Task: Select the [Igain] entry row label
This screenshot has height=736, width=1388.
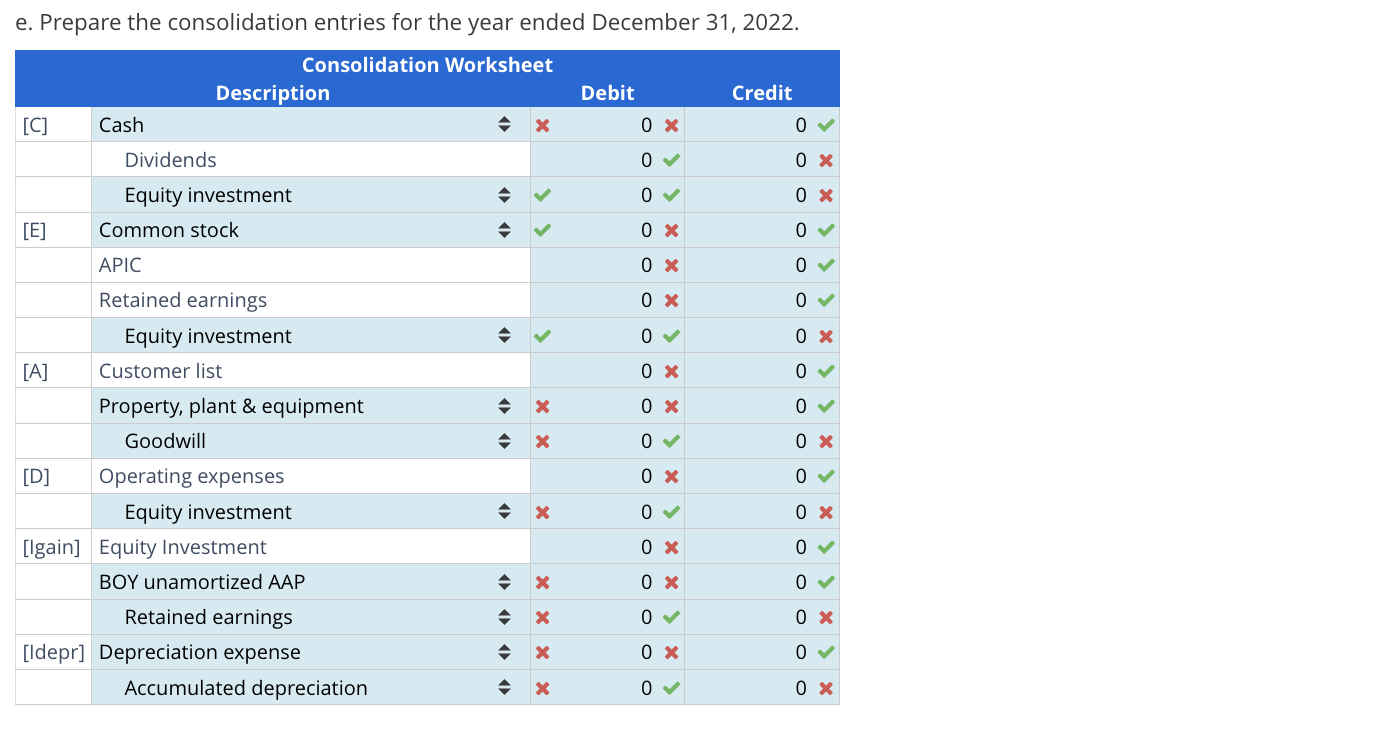Action: (52, 546)
